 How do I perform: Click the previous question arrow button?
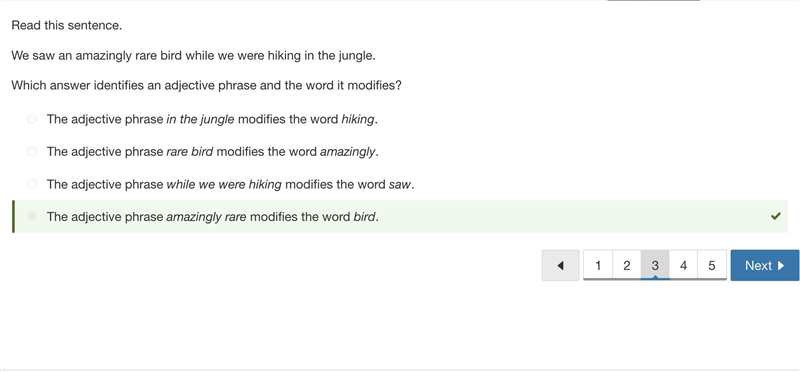tap(560, 265)
